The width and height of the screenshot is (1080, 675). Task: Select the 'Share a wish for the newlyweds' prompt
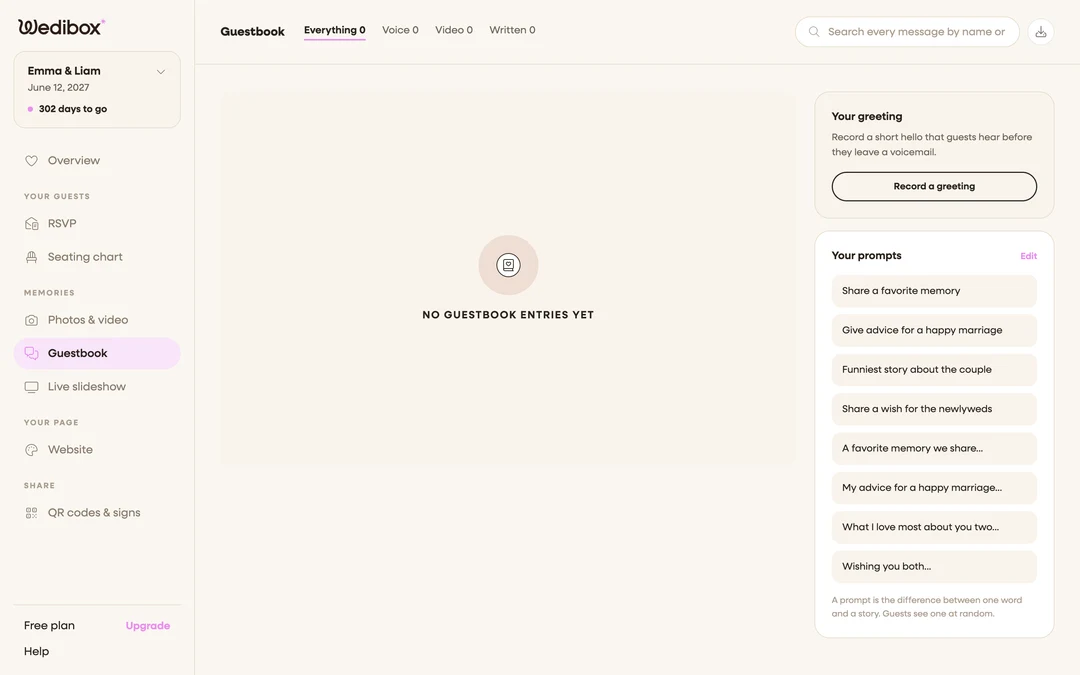coord(934,409)
